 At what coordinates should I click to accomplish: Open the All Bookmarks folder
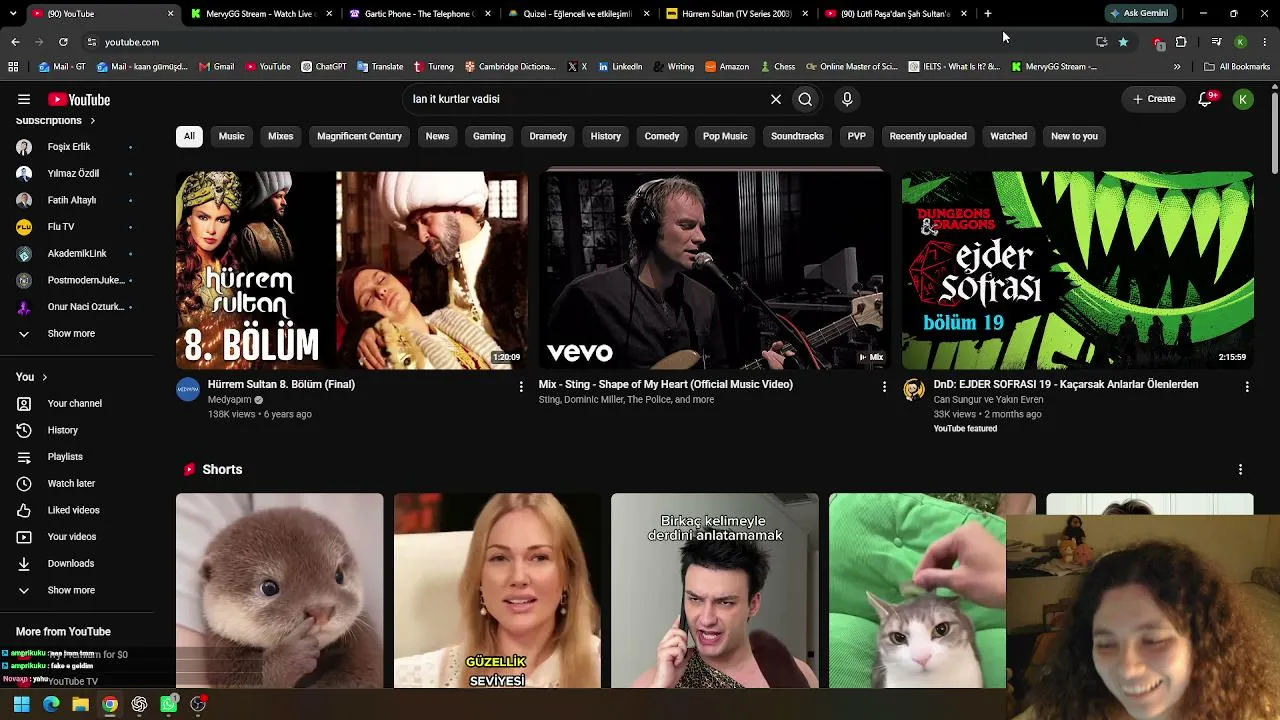[1237, 67]
